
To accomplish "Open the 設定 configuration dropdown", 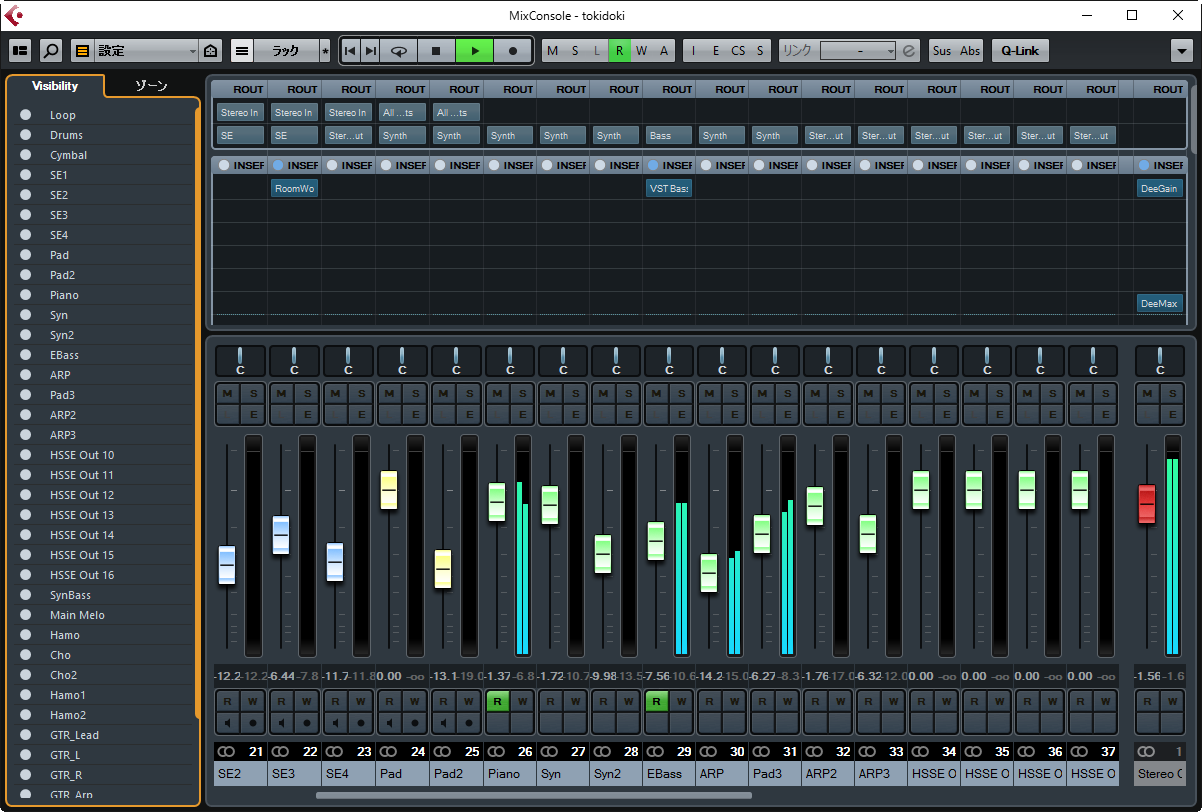I will coord(147,51).
